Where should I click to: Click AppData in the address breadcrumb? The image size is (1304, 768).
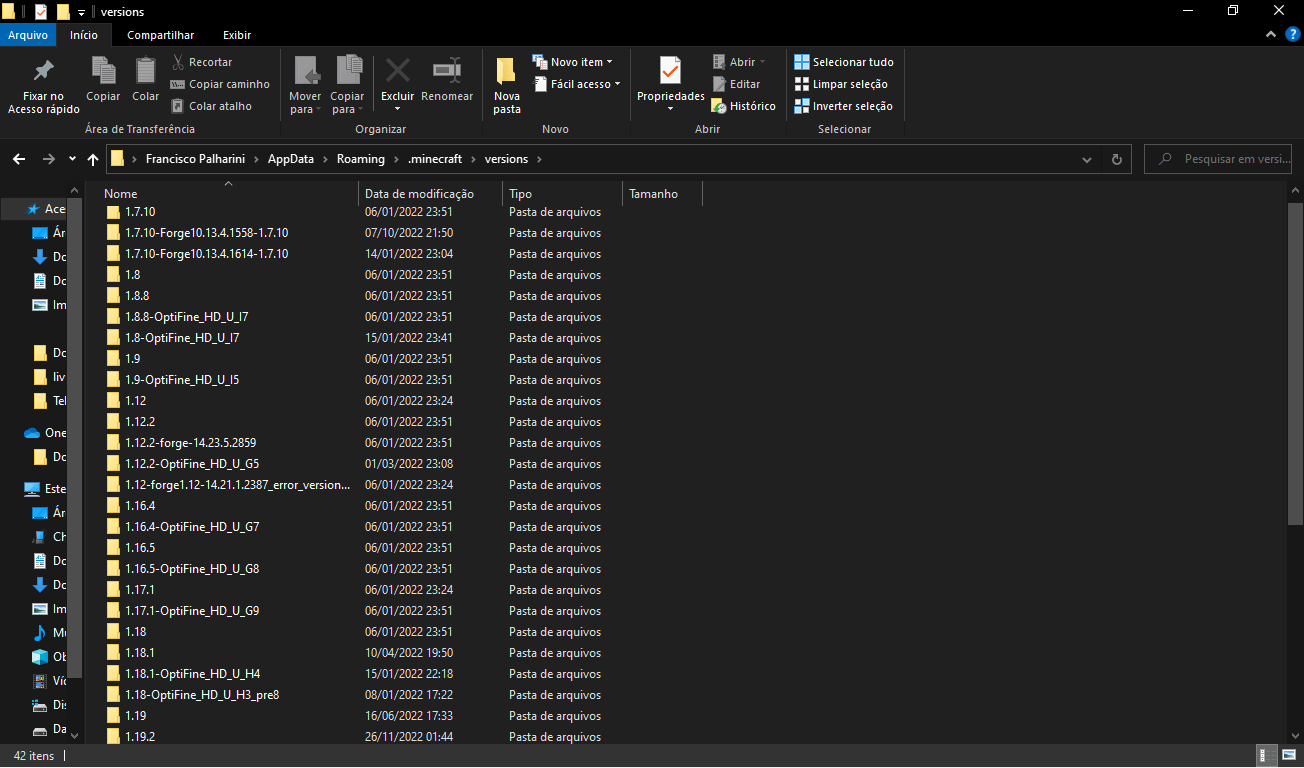pos(290,159)
